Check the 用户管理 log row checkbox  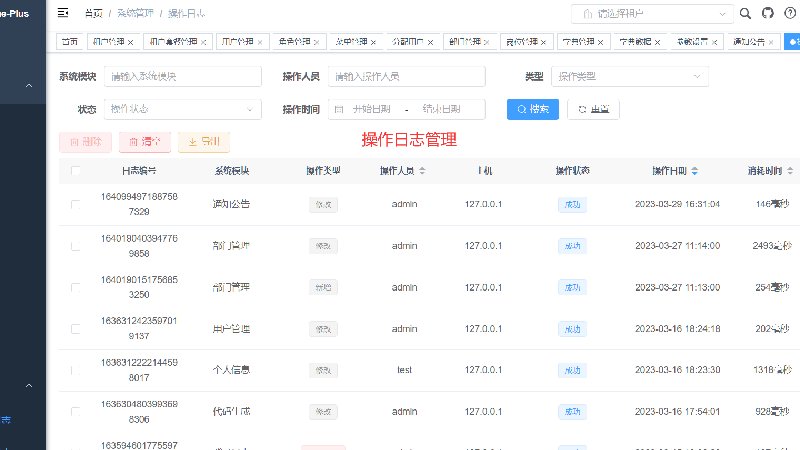click(76, 329)
